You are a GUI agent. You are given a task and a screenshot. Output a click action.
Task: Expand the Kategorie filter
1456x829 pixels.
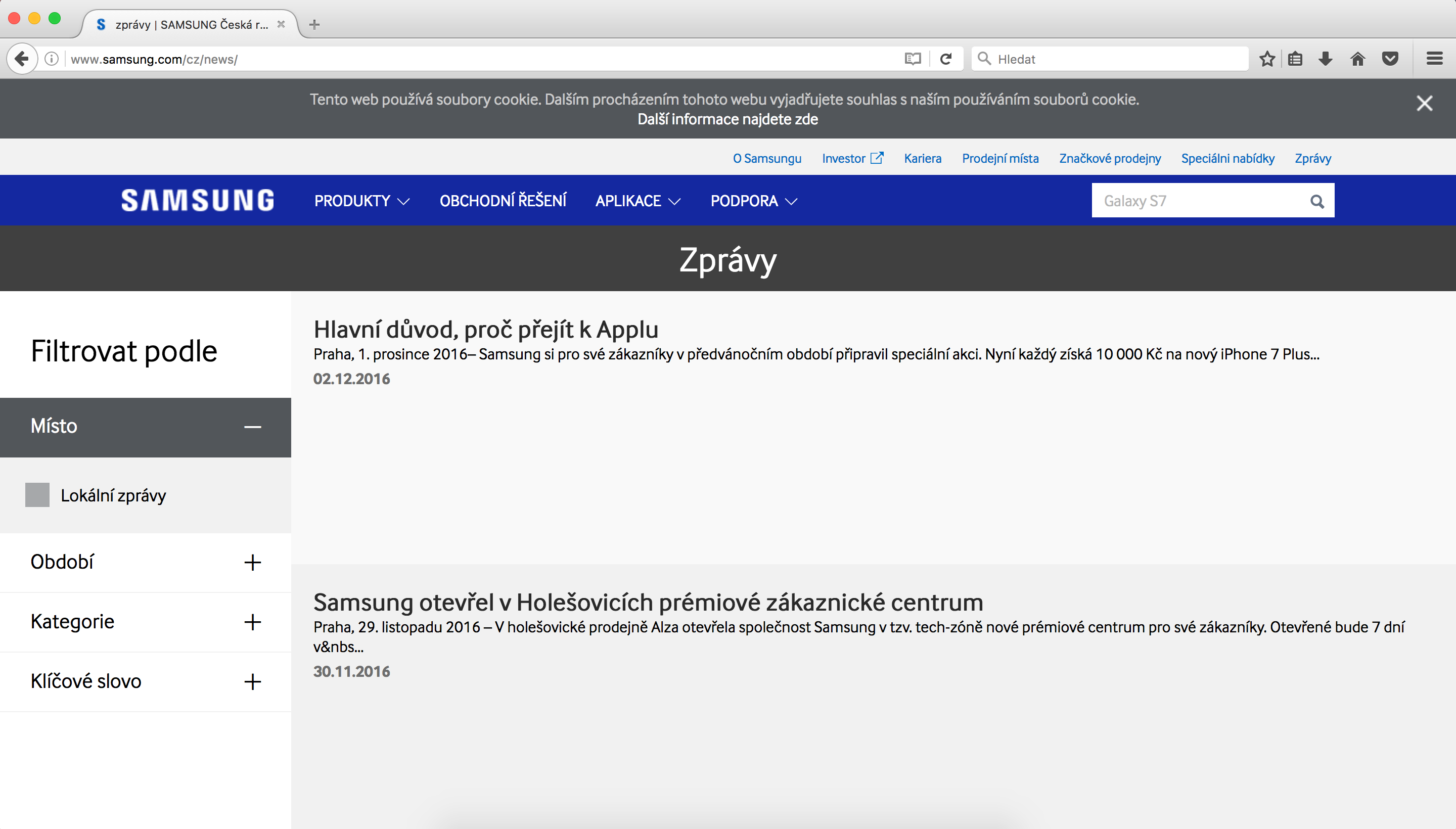click(252, 622)
